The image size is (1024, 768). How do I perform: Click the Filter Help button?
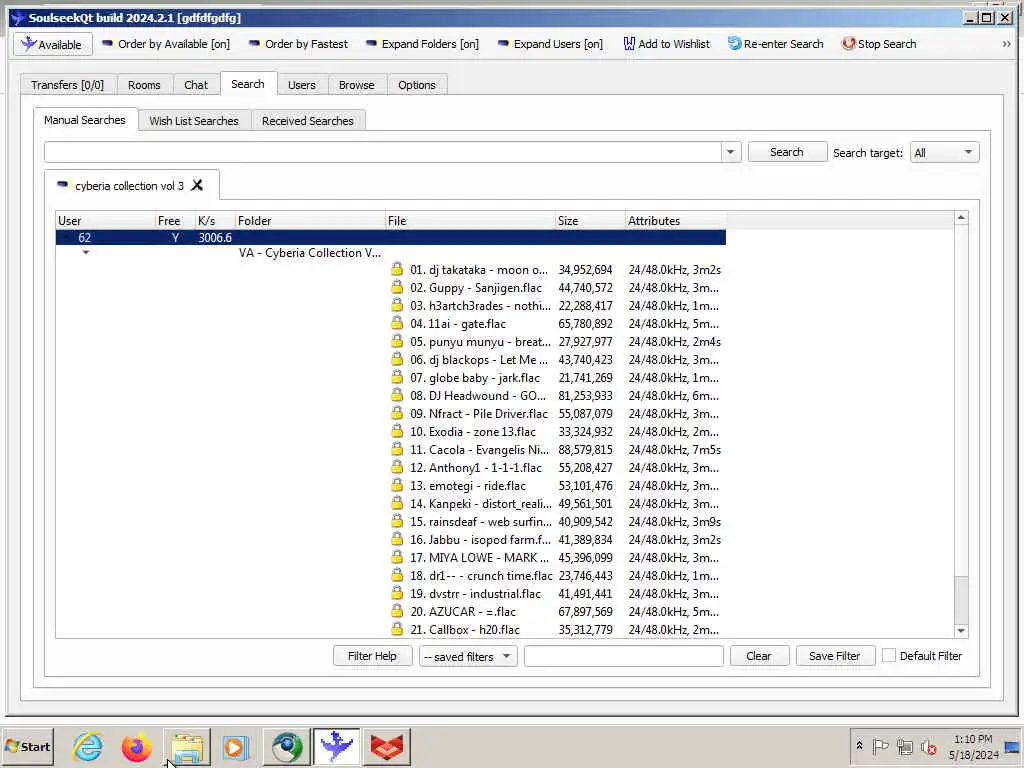pyautogui.click(x=372, y=656)
